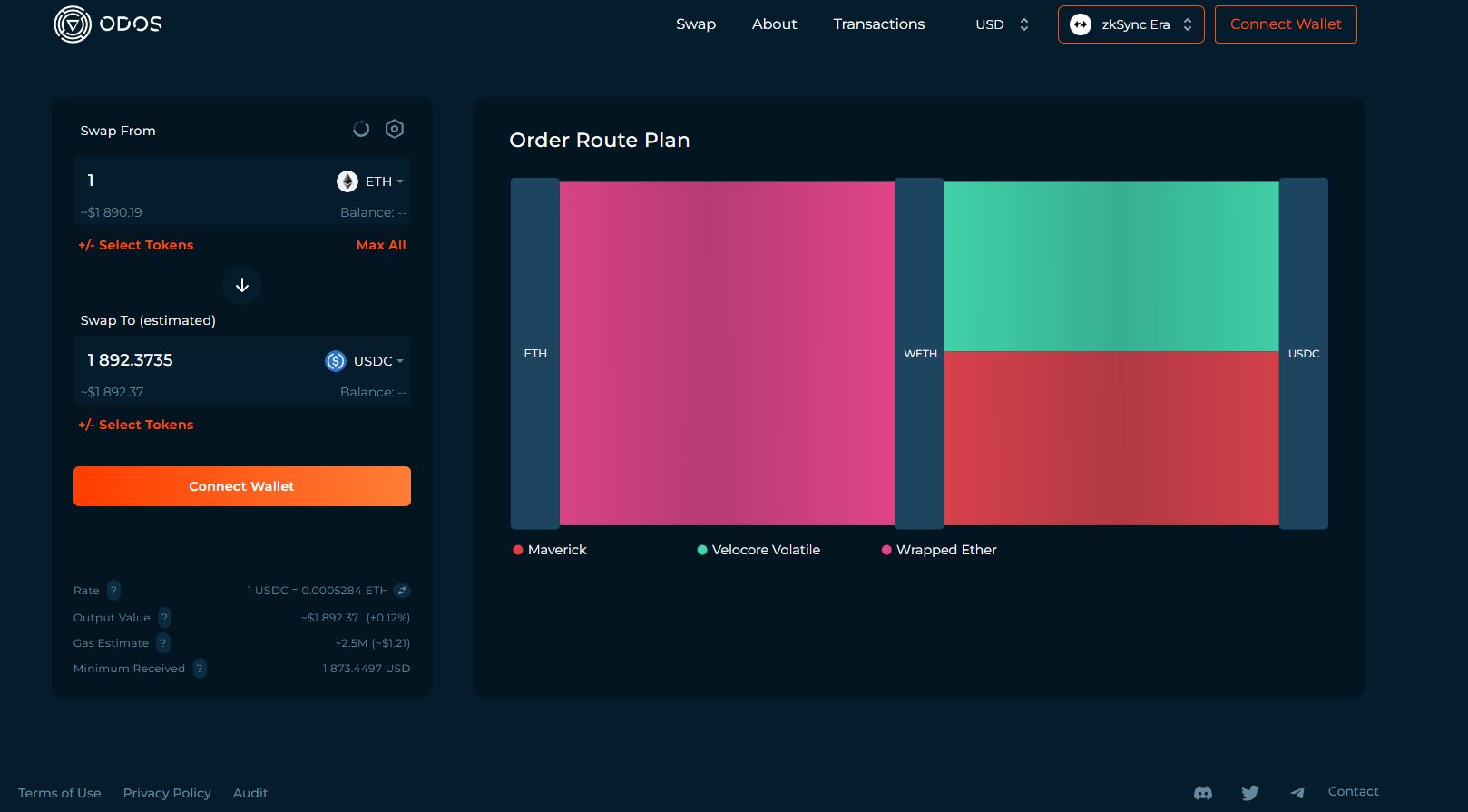Screen dimensions: 1468x812
Task: Click the WETH node in route plan
Action: click(x=920, y=354)
